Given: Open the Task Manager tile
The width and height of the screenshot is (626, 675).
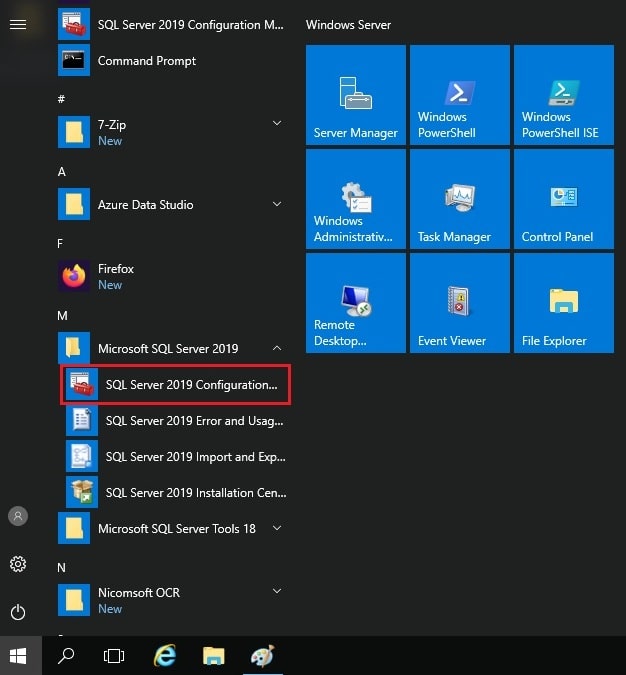Looking at the screenshot, I should [460, 199].
